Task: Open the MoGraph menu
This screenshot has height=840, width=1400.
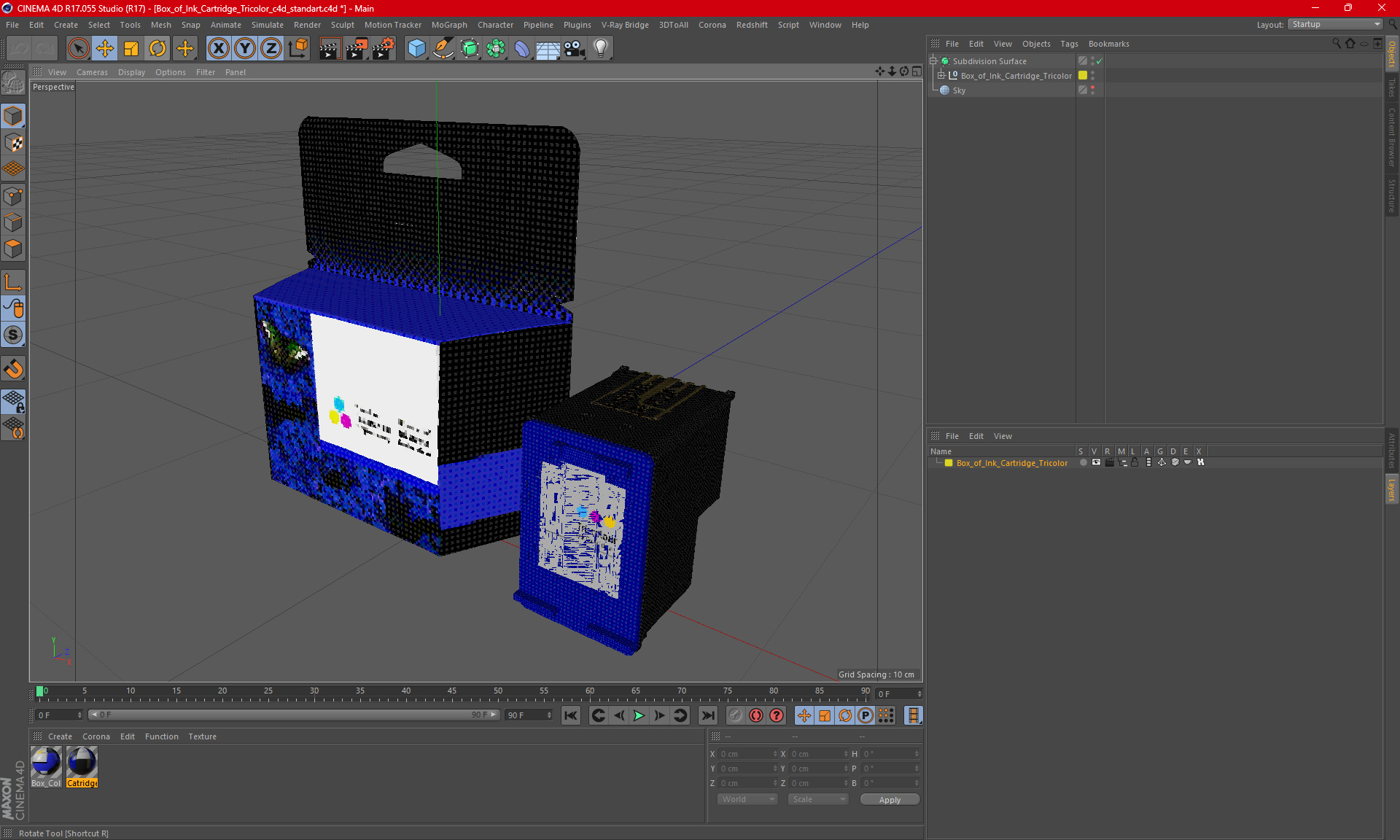Action: 449,25
